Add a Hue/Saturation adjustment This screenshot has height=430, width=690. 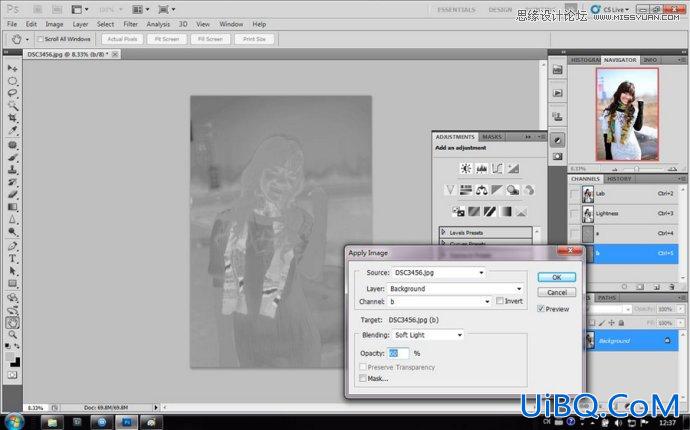(466, 190)
